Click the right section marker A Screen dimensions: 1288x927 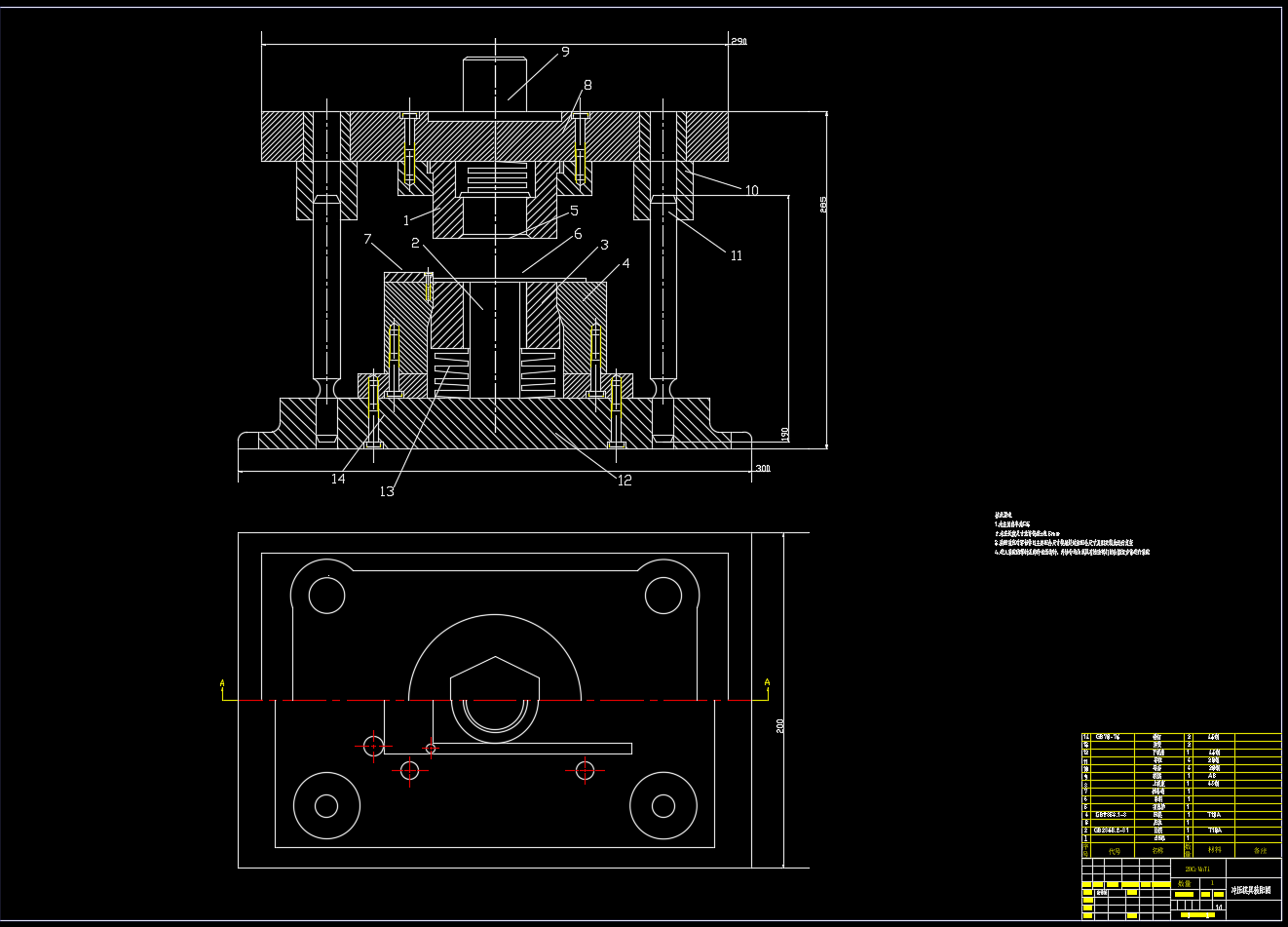click(767, 682)
